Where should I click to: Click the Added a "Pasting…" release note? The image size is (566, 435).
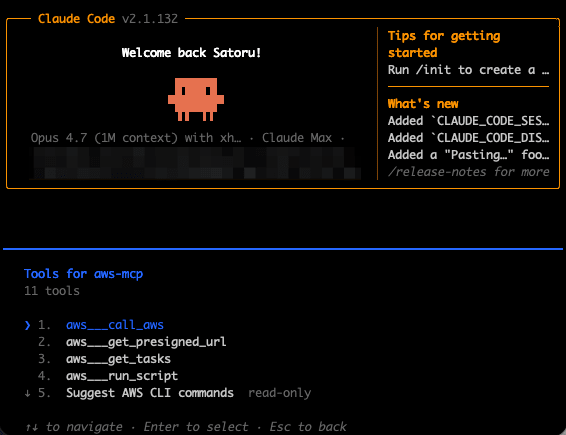point(469,155)
